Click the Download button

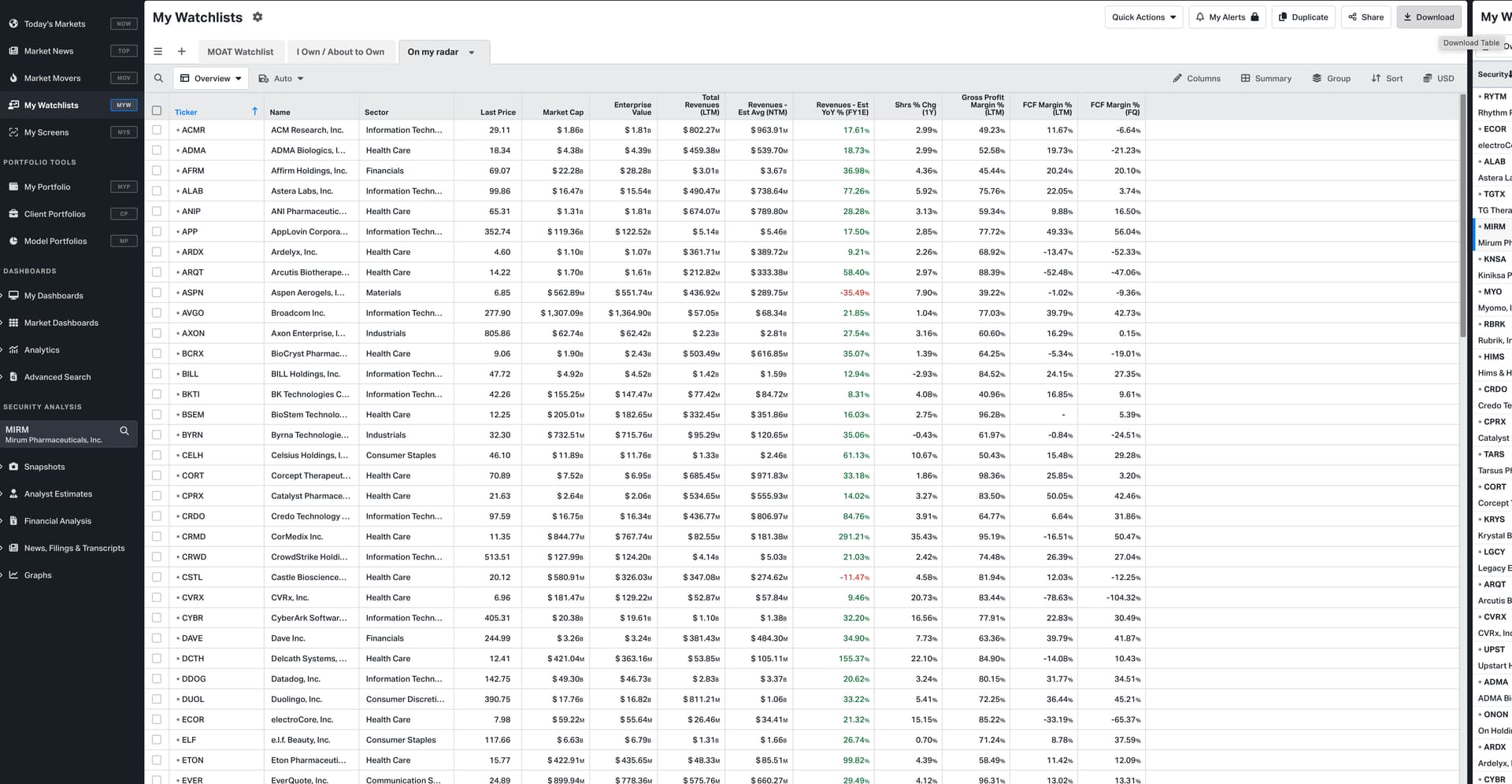click(1429, 17)
